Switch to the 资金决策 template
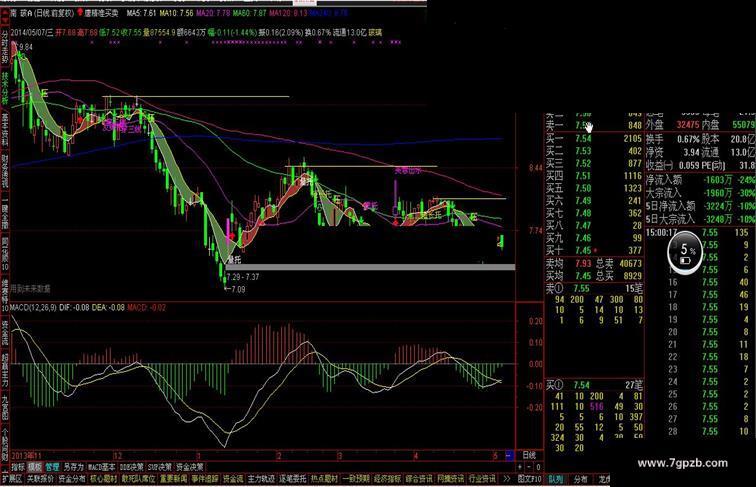Viewport: 756px width, 487px height. coord(189,467)
